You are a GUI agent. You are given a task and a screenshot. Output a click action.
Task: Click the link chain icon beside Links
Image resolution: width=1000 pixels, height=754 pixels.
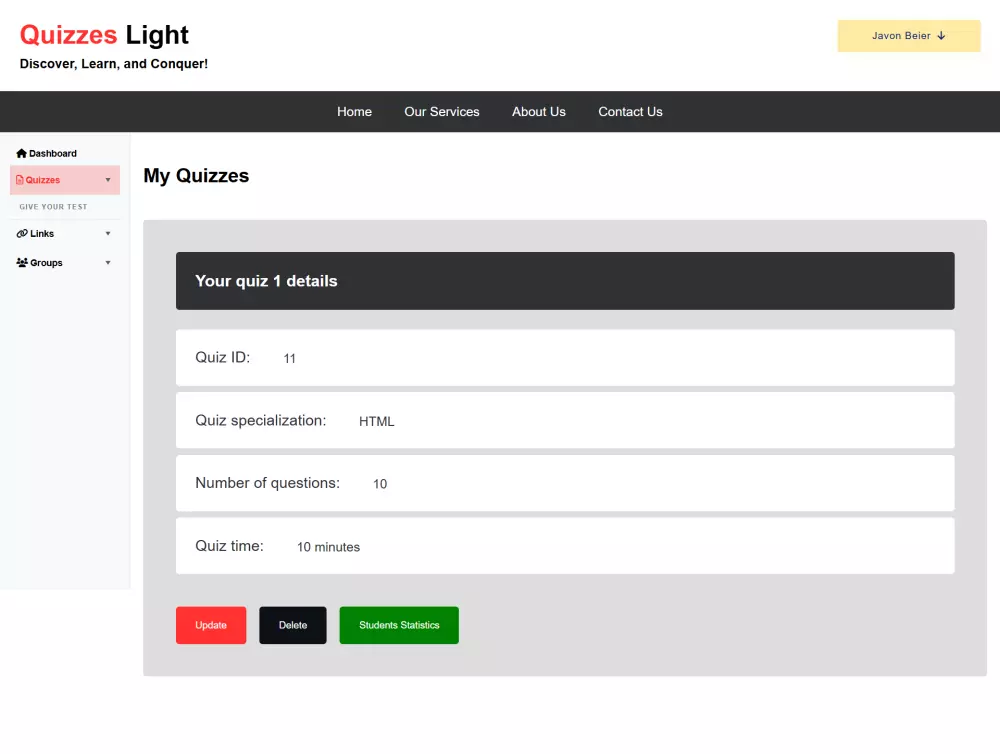click(21, 233)
